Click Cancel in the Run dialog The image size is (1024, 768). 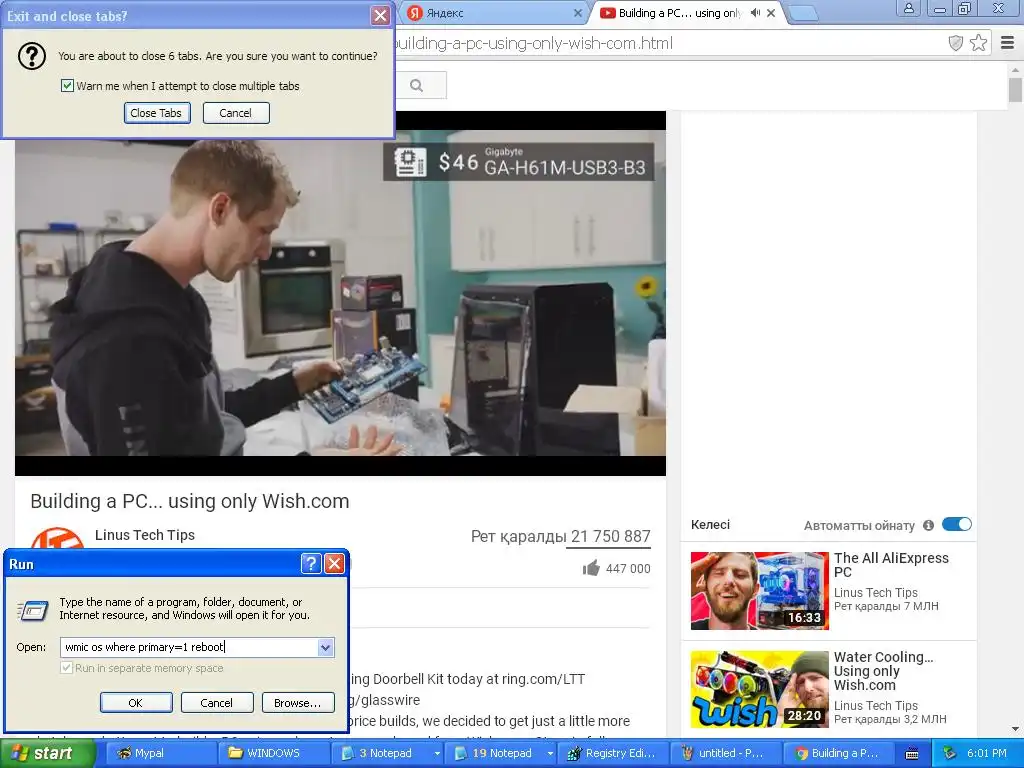point(217,703)
